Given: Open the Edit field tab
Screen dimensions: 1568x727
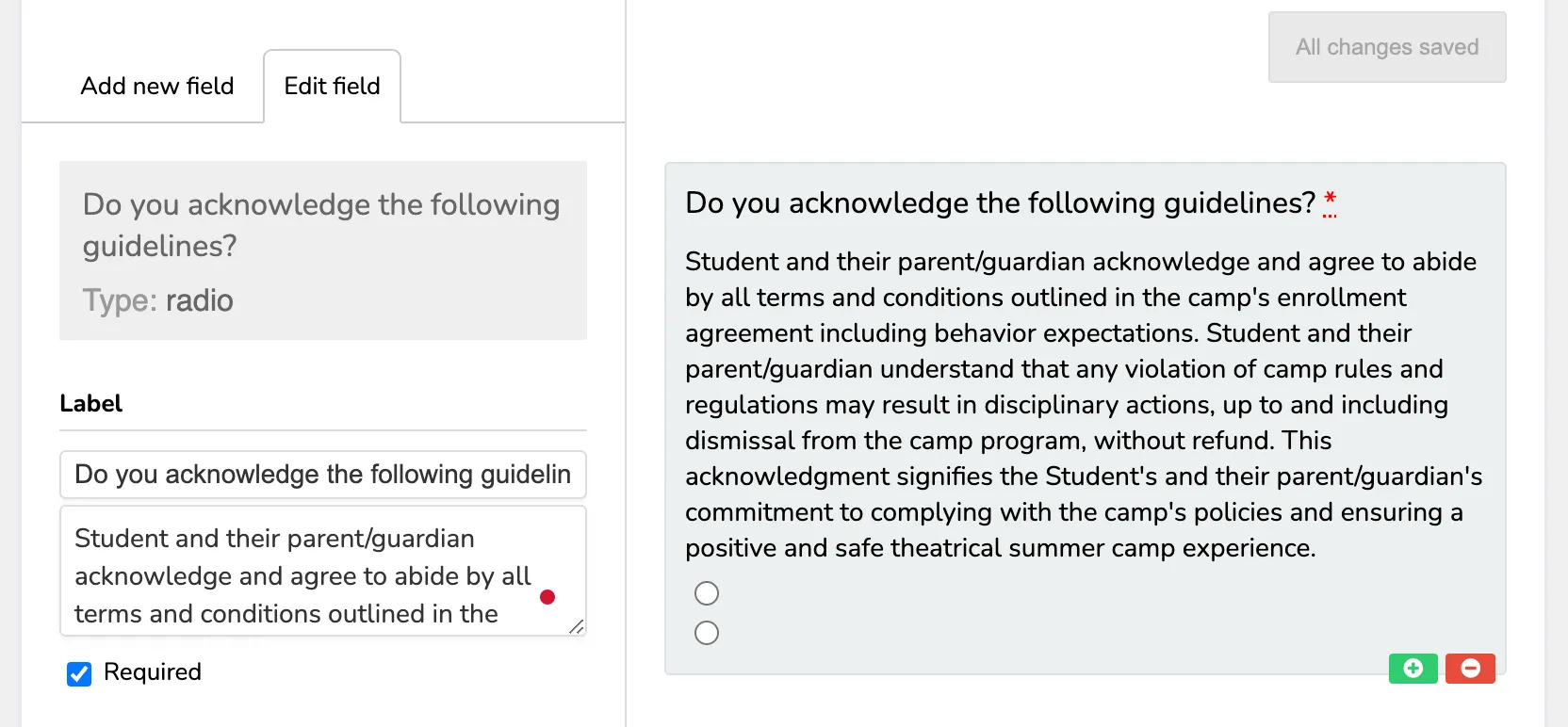Looking at the screenshot, I should 332,86.
